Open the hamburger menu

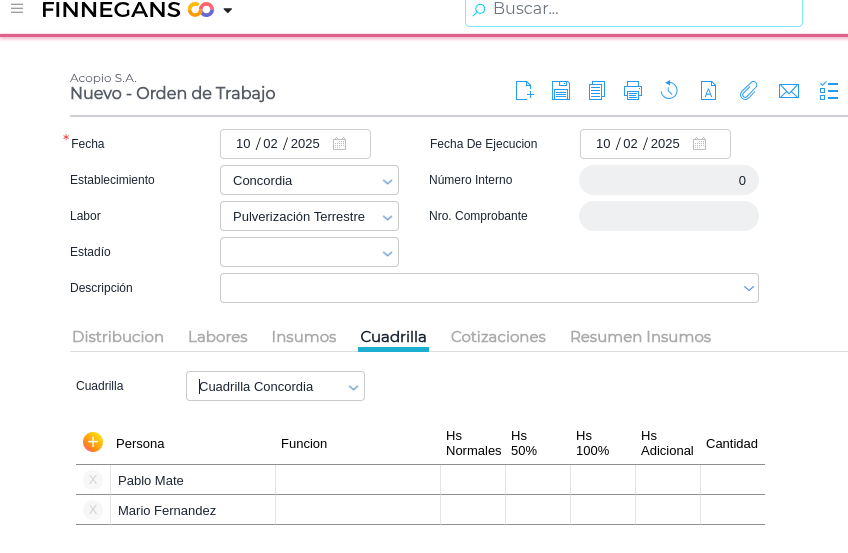pos(17,9)
